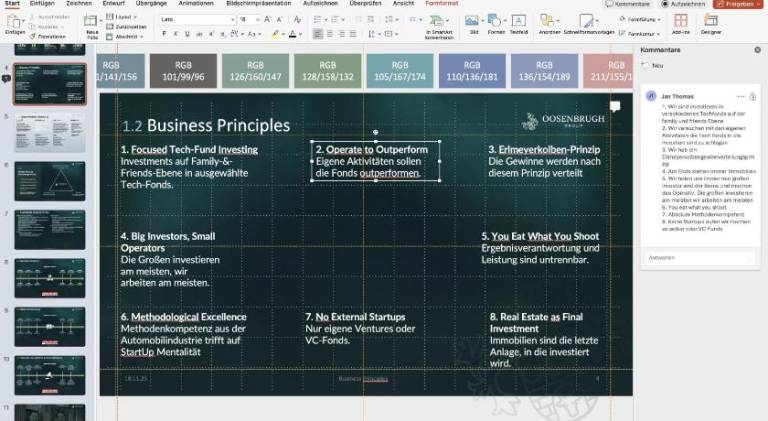Click the '1.2 Business Principles' slide title
Screen dimensions: 768x421
coord(206,125)
